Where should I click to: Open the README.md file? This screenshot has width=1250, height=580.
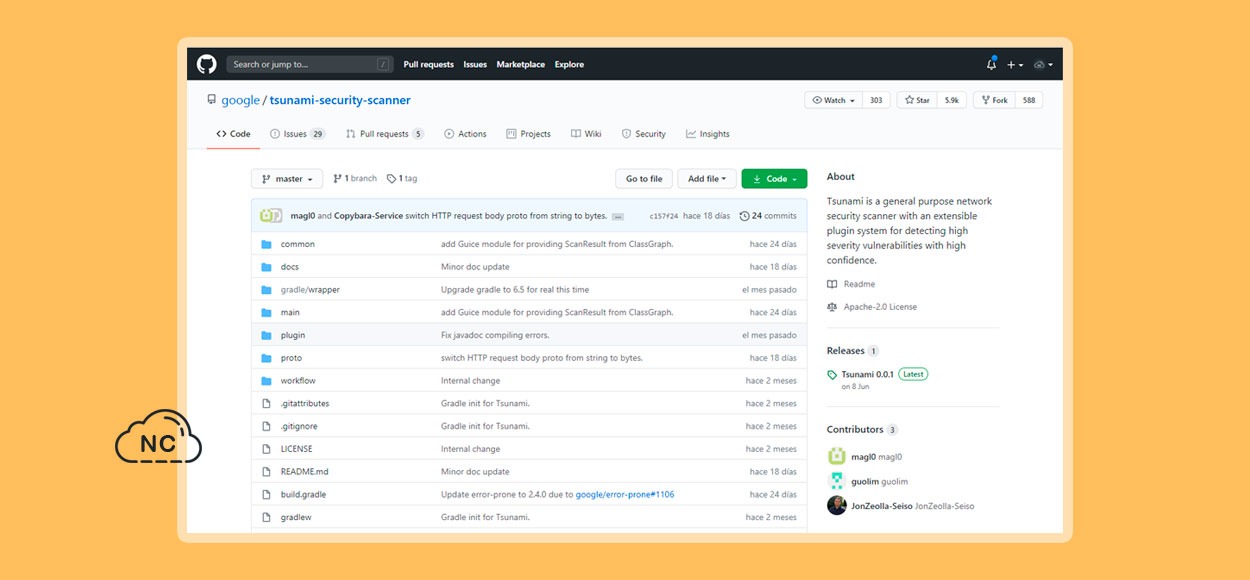(x=305, y=472)
